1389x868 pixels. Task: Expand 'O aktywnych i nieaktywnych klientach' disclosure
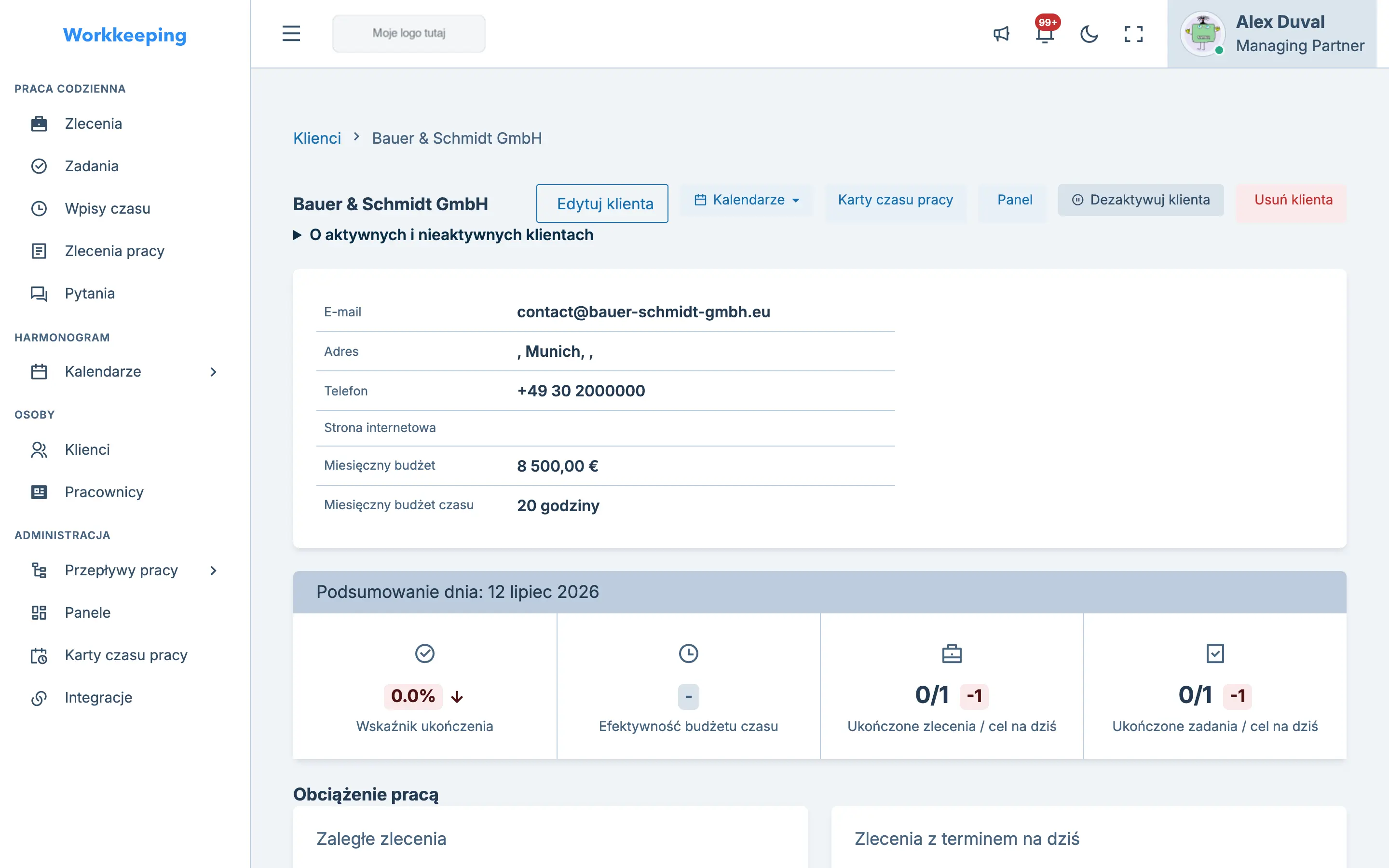point(443,235)
